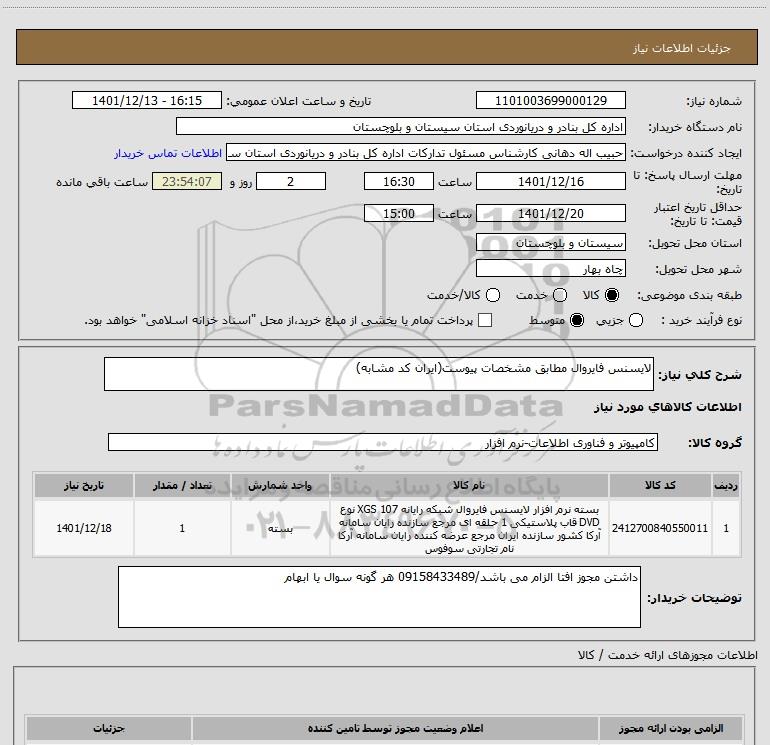Click the تعداد / مقدار column header
Screen dimensions: 770x745
click(182, 485)
